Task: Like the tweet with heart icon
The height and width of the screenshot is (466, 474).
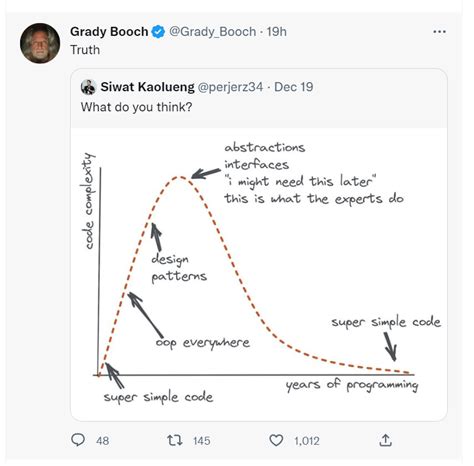Action: point(276,441)
